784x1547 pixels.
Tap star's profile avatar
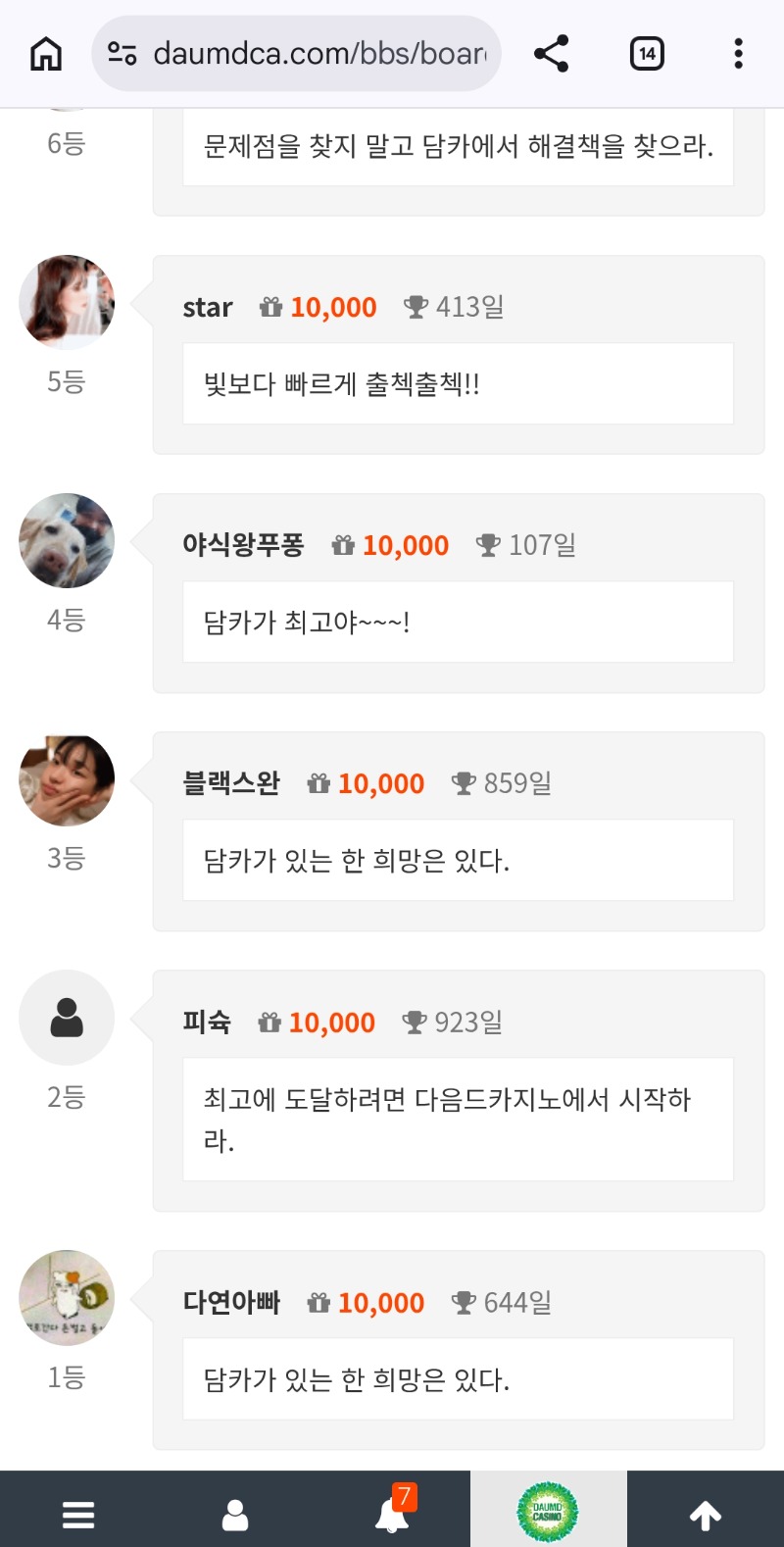[67, 303]
